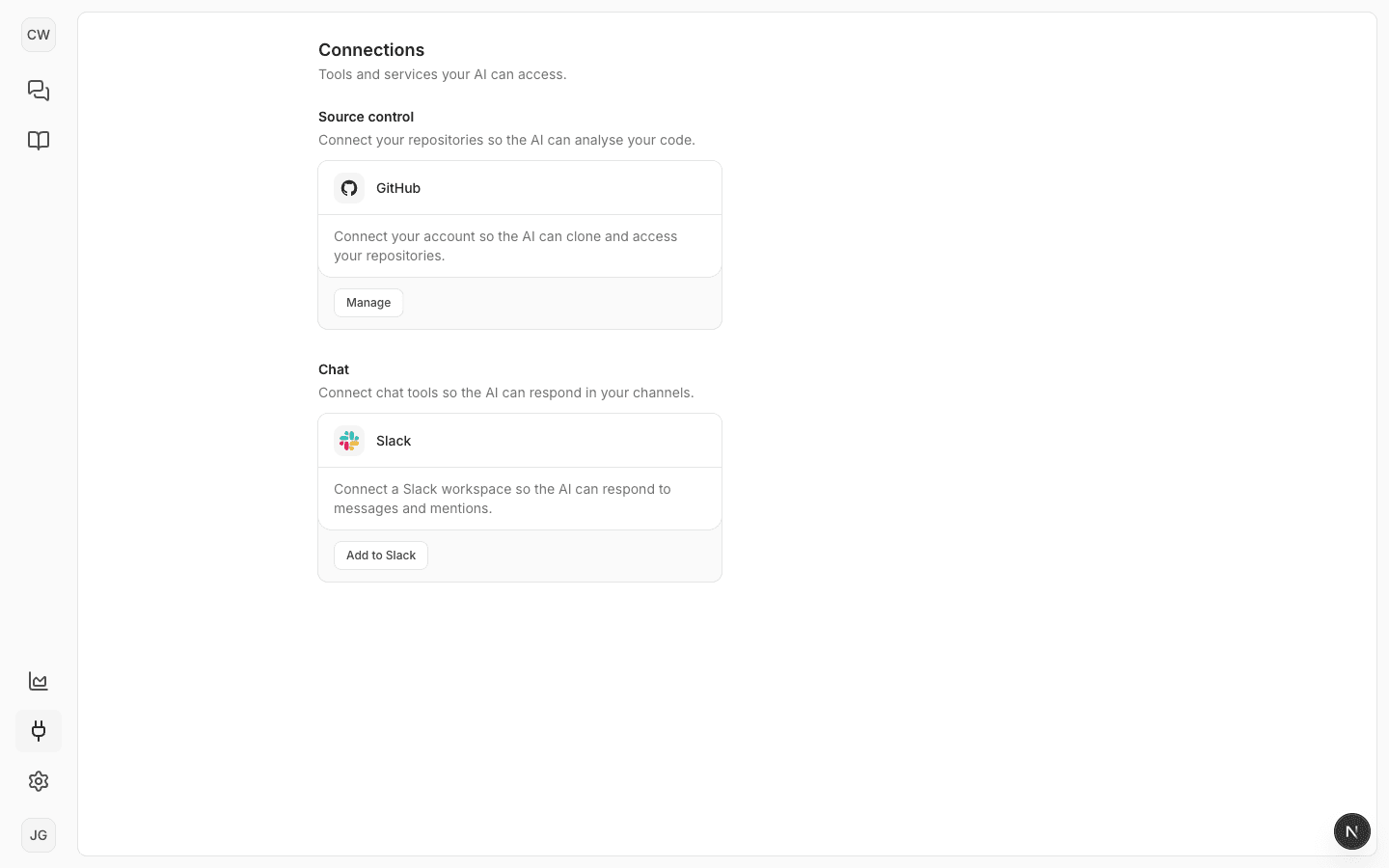
Task: Click the Source control section heading
Action: point(366,117)
